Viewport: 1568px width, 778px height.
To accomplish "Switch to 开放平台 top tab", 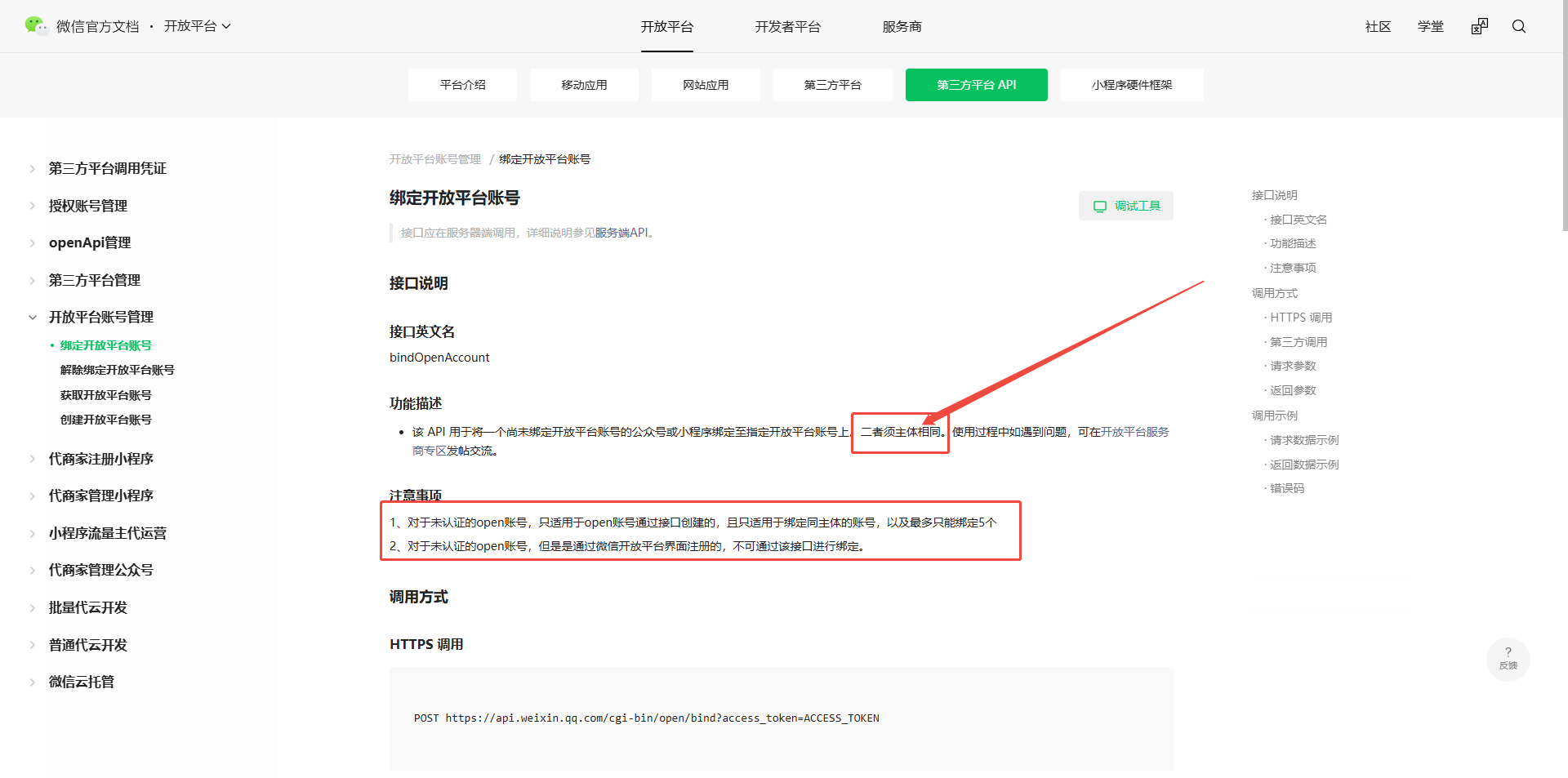I will (x=667, y=26).
